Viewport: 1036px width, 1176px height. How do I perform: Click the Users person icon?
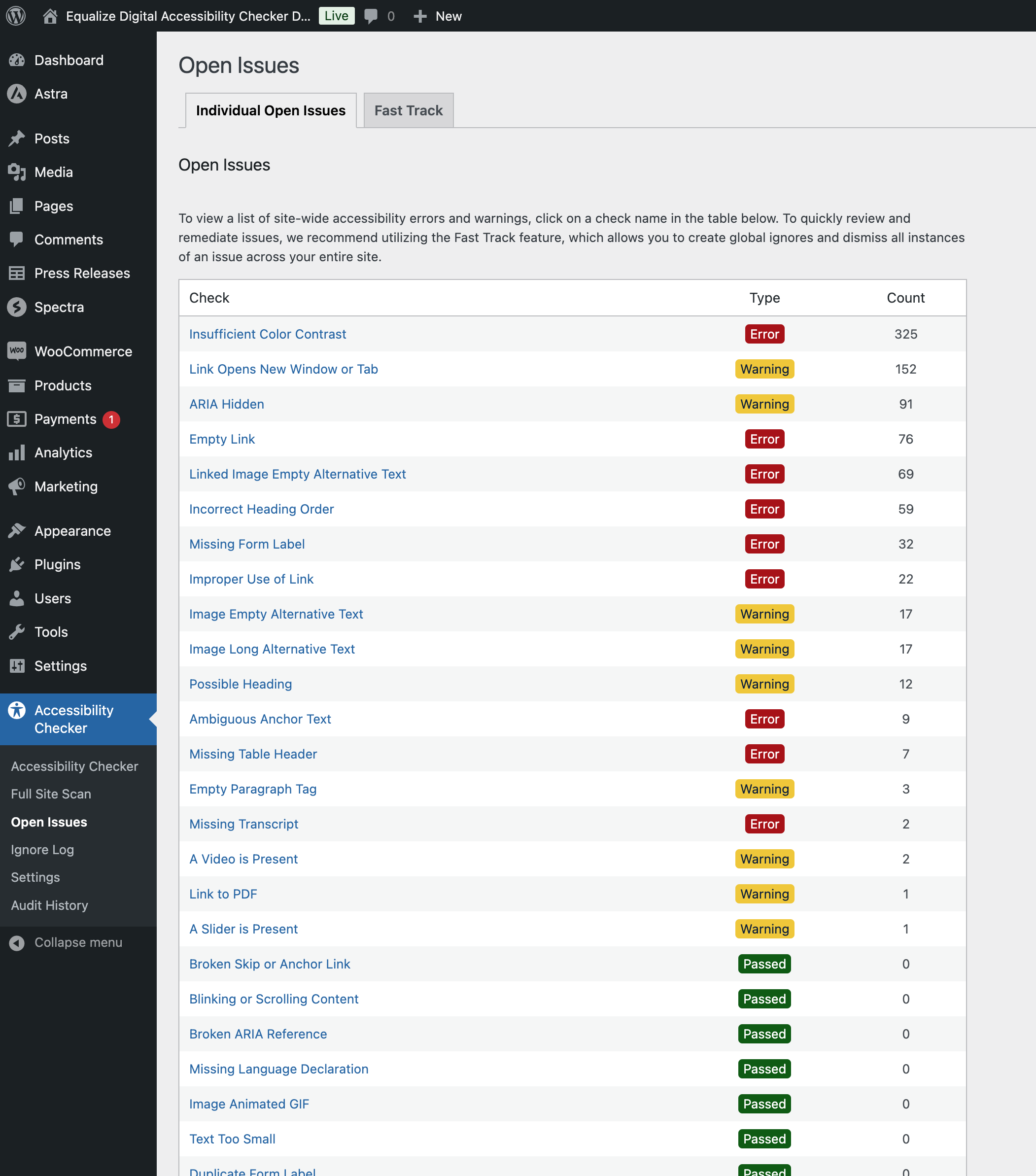point(17,598)
